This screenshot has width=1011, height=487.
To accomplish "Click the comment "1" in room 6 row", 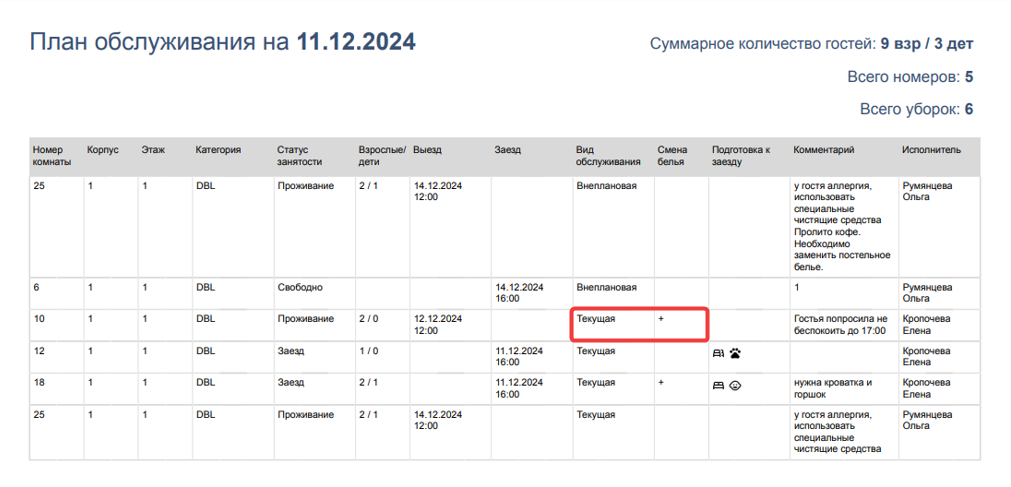I will point(796,288).
